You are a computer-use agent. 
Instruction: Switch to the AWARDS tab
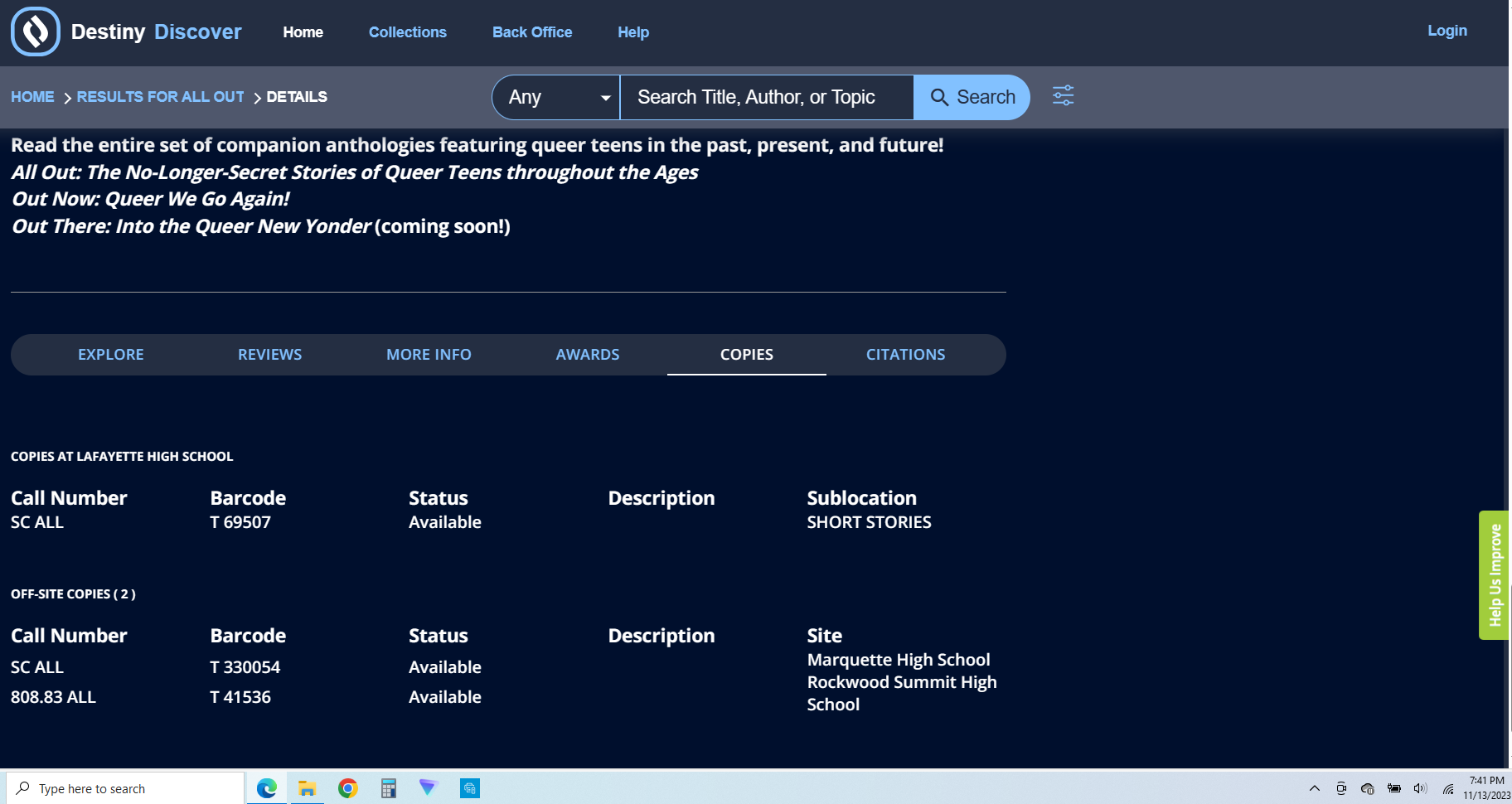coord(588,355)
